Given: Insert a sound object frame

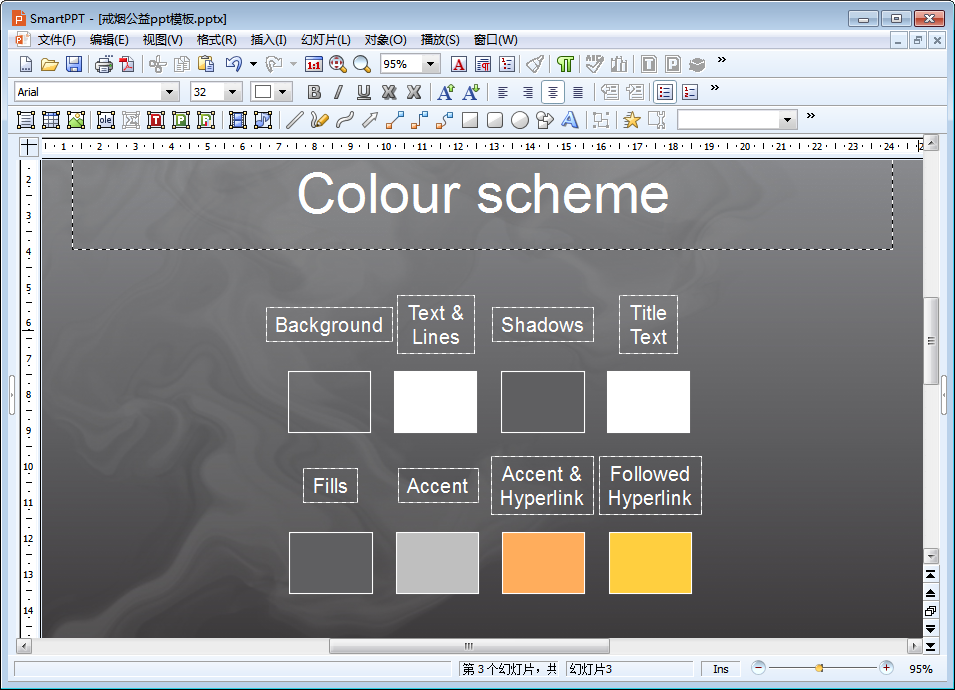Looking at the screenshot, I should pyautogui.click(x=263, y=120).
